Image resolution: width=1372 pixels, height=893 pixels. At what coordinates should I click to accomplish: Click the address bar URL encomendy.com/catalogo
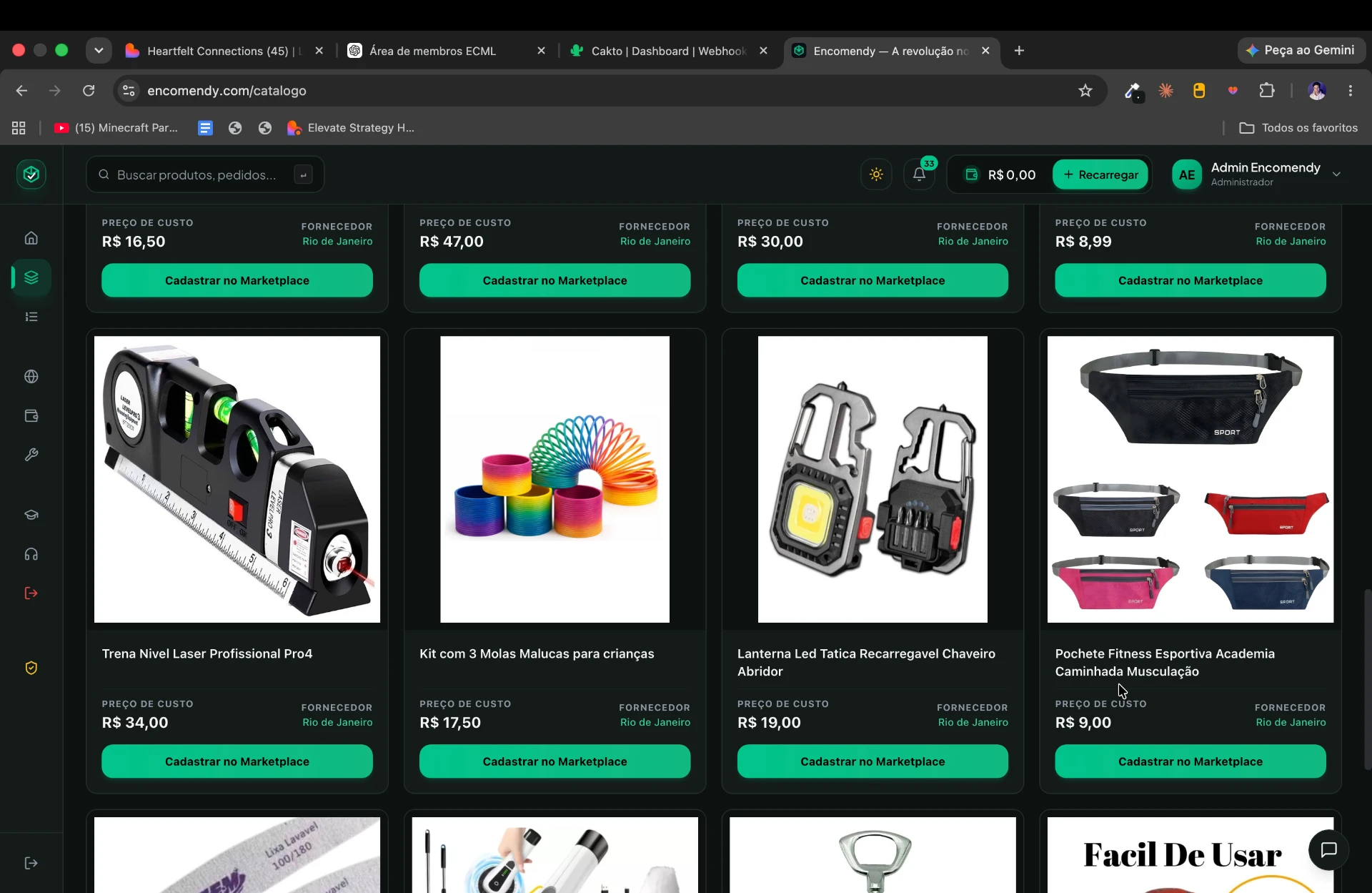227,91
